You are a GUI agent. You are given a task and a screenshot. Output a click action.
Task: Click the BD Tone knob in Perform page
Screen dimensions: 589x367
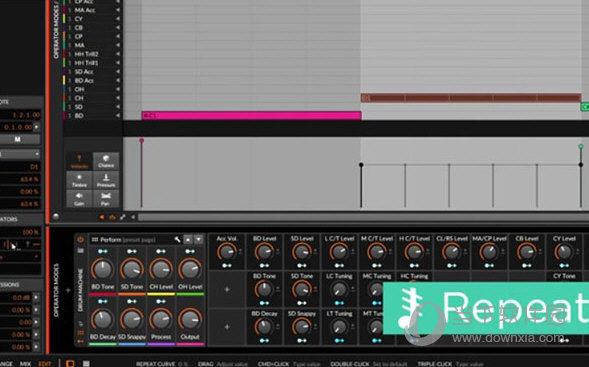(103, 269)
